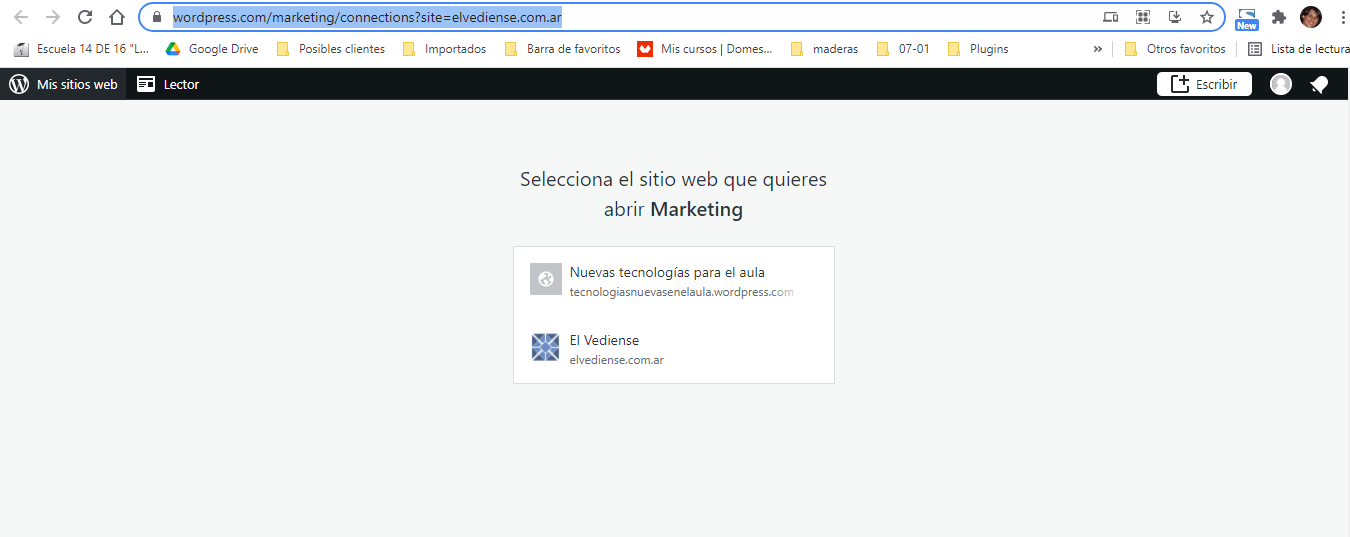1350x537 pixels.
Task: Click the Lector icon
Action: (147, 84)
